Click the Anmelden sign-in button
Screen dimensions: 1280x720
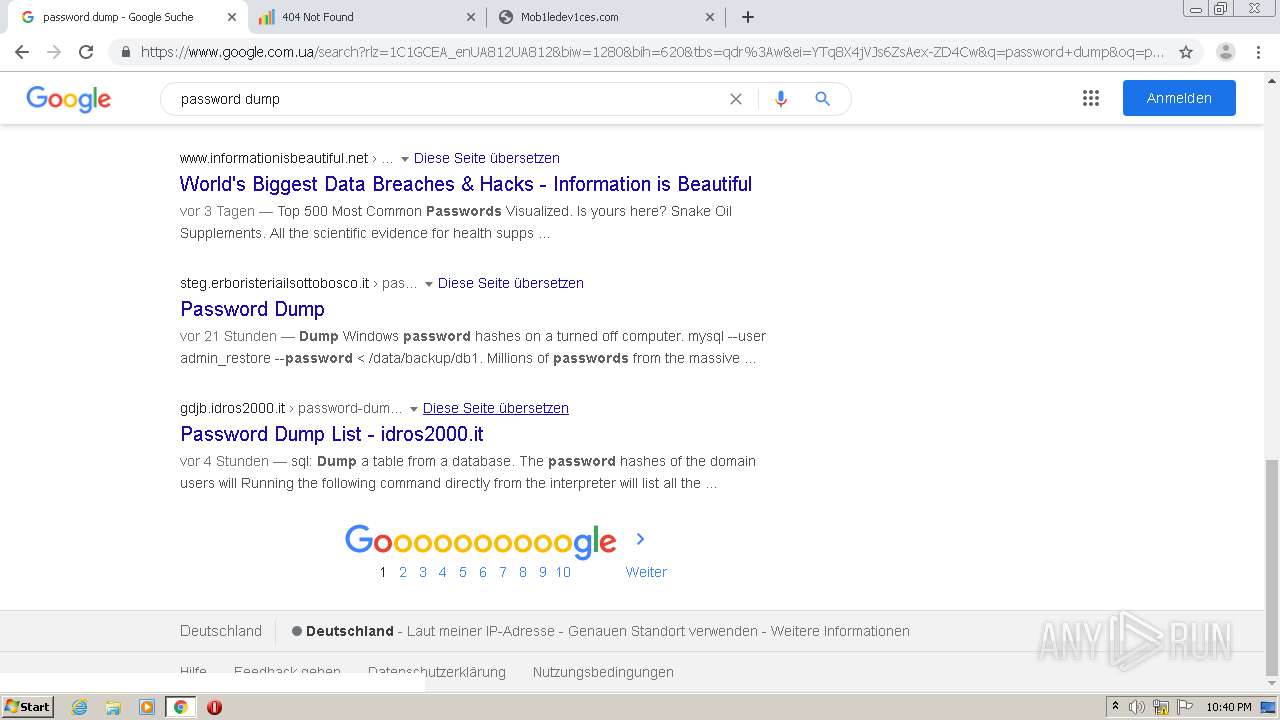(1179, 98)
